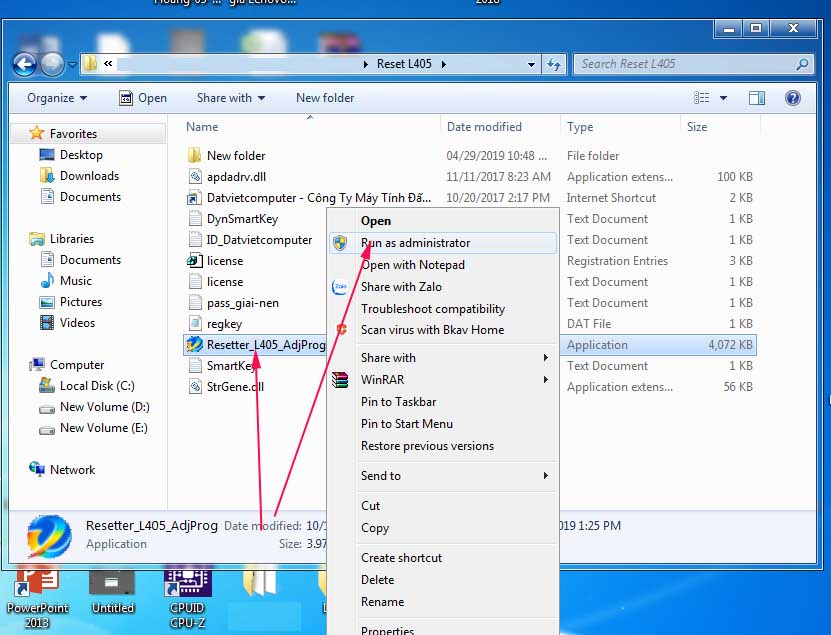Click the New folder icon in file list
The width and height of the screenshot is (831, 635).
click(x=195, y=155)
